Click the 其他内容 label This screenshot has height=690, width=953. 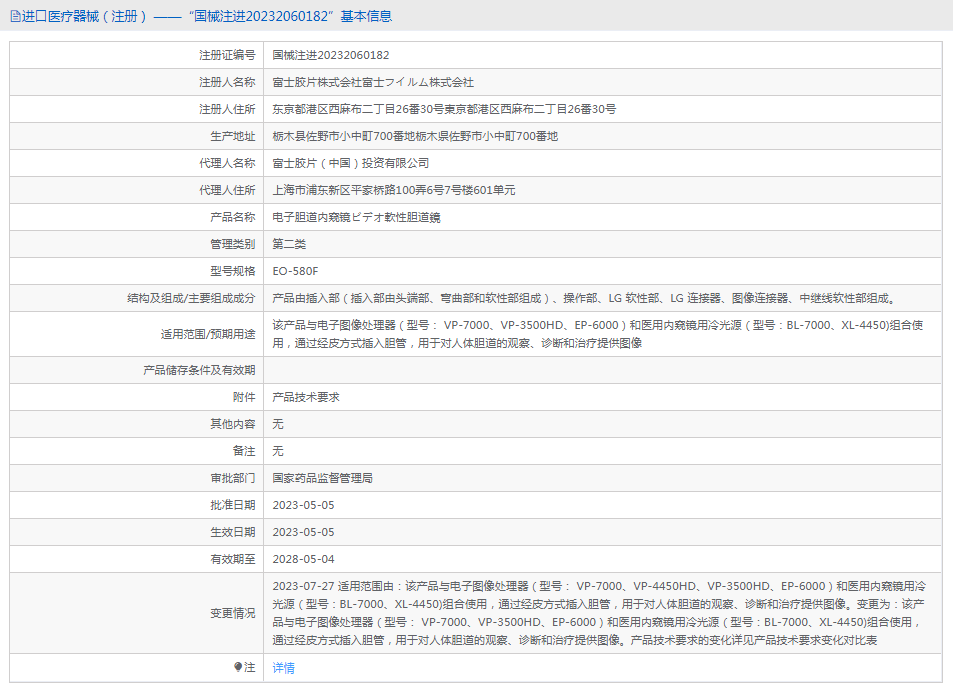[x=233, y=424]
